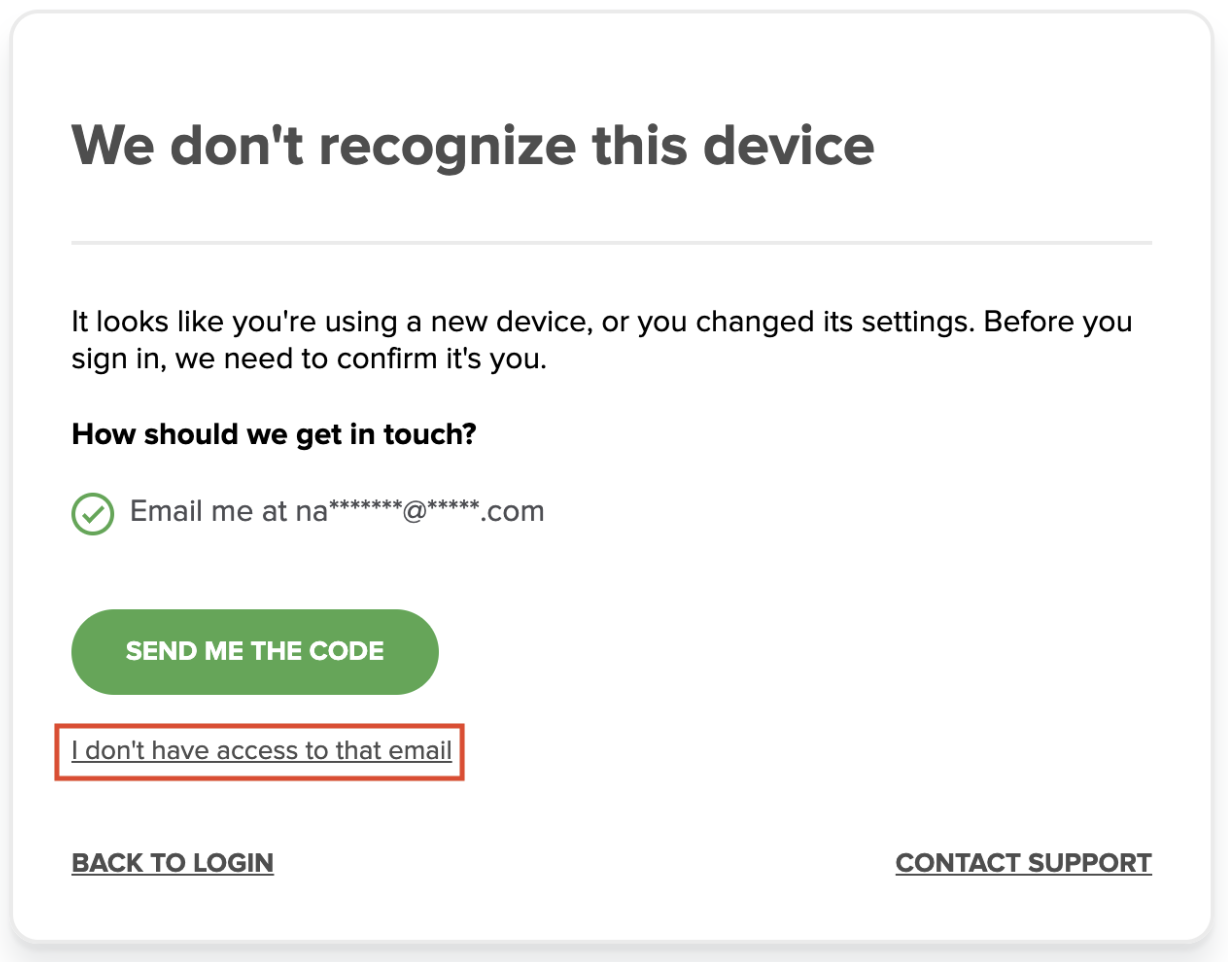Viewport: 1228px width, 962px height.
Task: Select the green checkmark email option
Action: pyautogui.click(x=92, y=514)
